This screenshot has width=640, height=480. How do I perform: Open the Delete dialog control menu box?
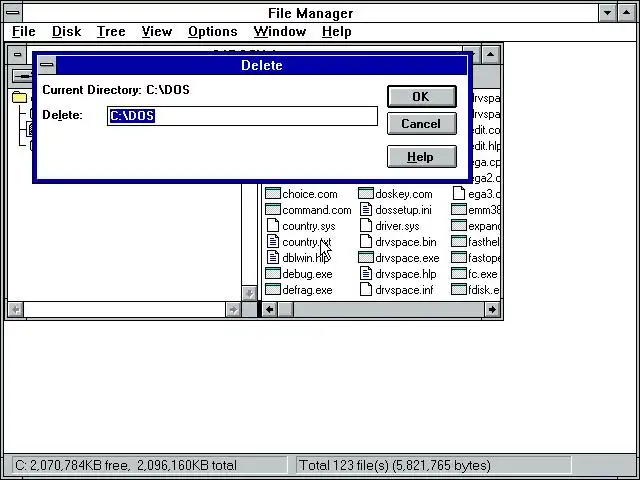pos(47,65)
